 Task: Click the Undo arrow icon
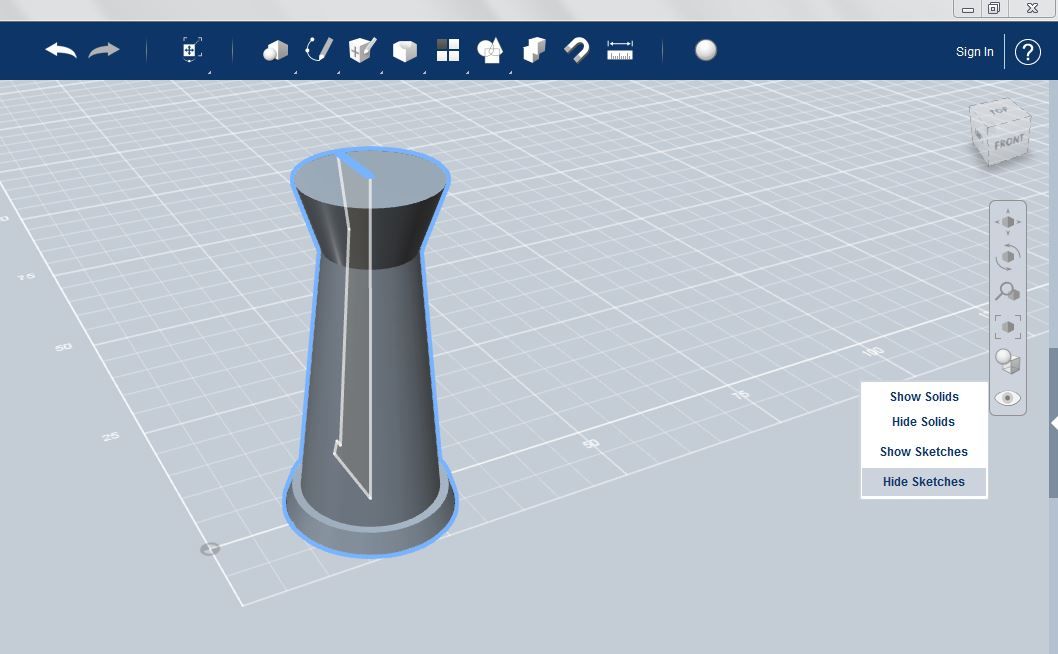pos(59,50)
